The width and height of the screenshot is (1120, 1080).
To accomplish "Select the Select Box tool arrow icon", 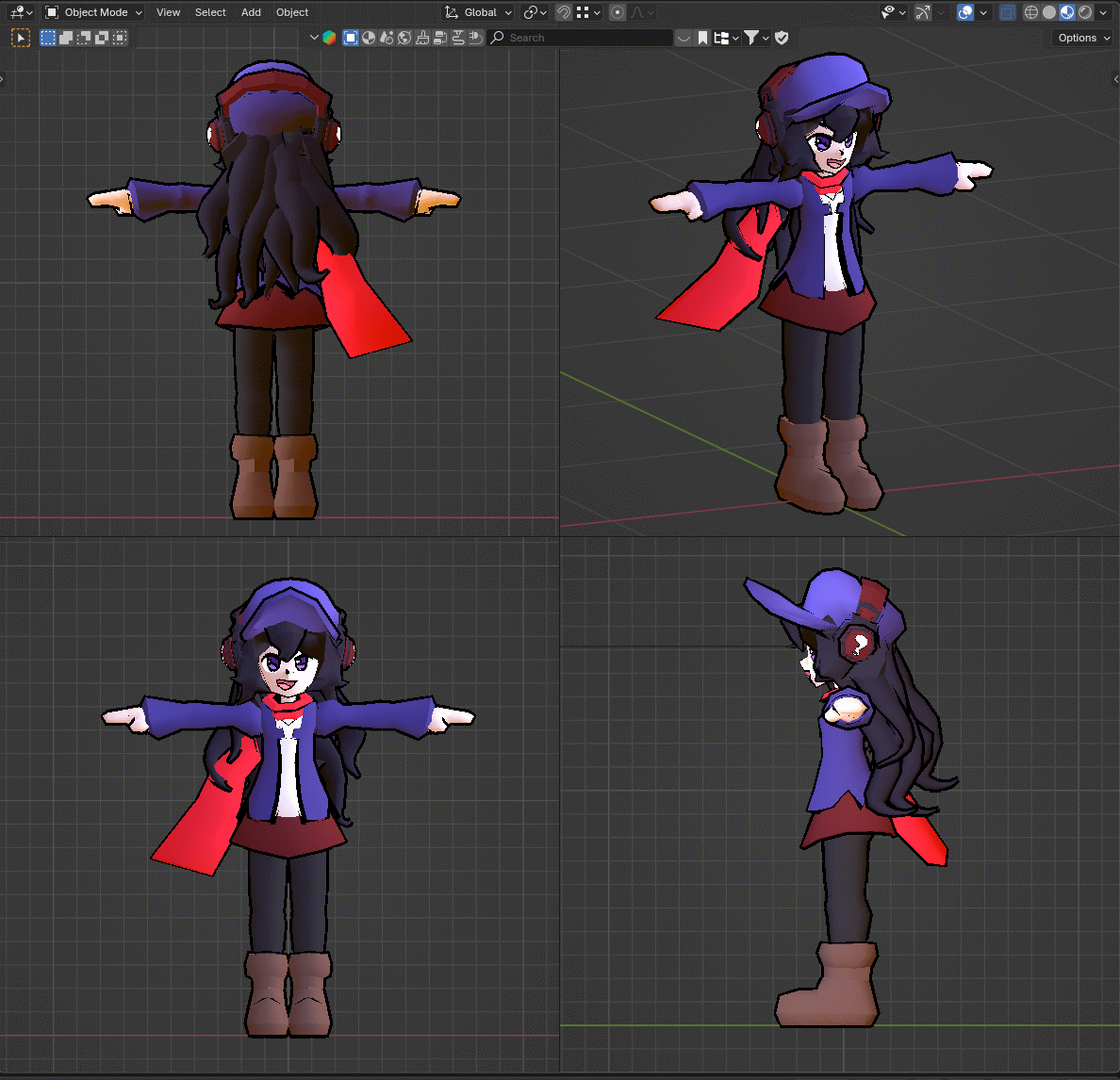I will point(21,38).
